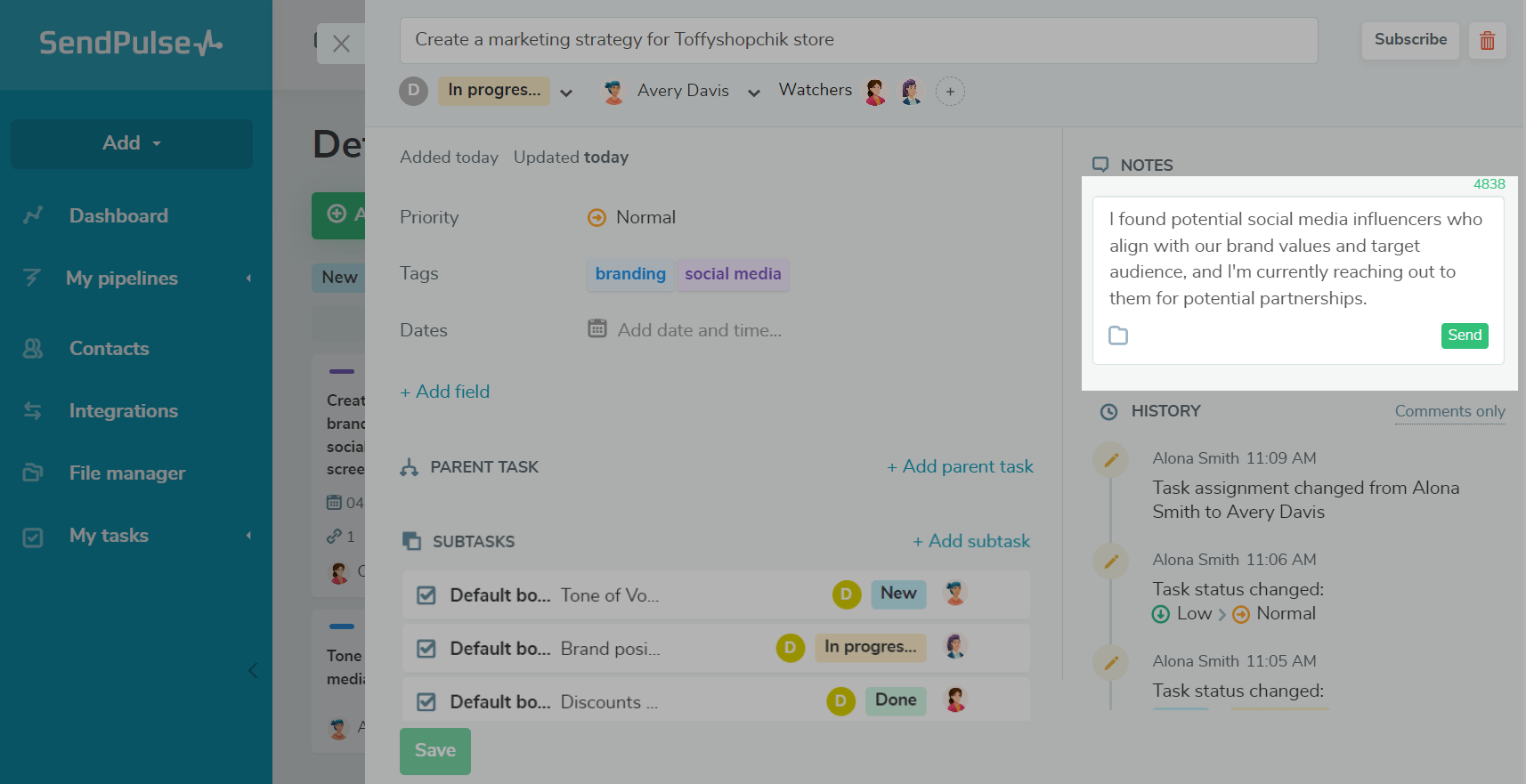Open the My tasks menu

109,536
